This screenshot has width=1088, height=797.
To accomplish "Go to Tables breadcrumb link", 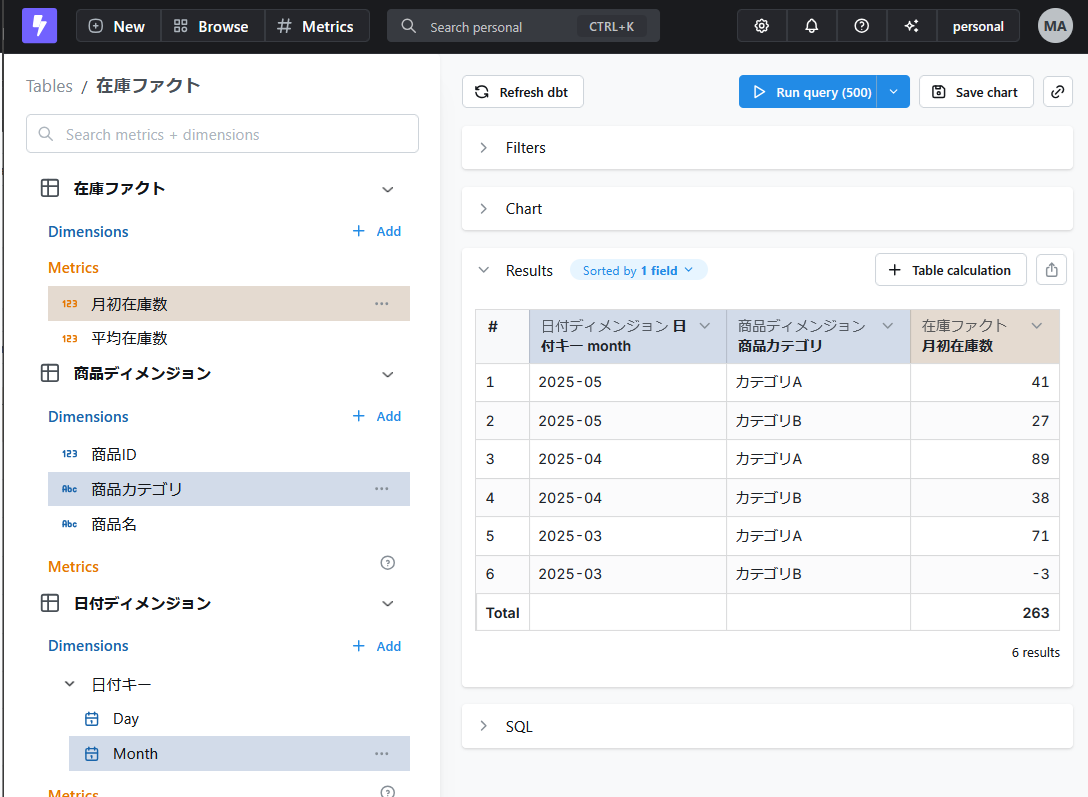I will (x=49, y=86).
